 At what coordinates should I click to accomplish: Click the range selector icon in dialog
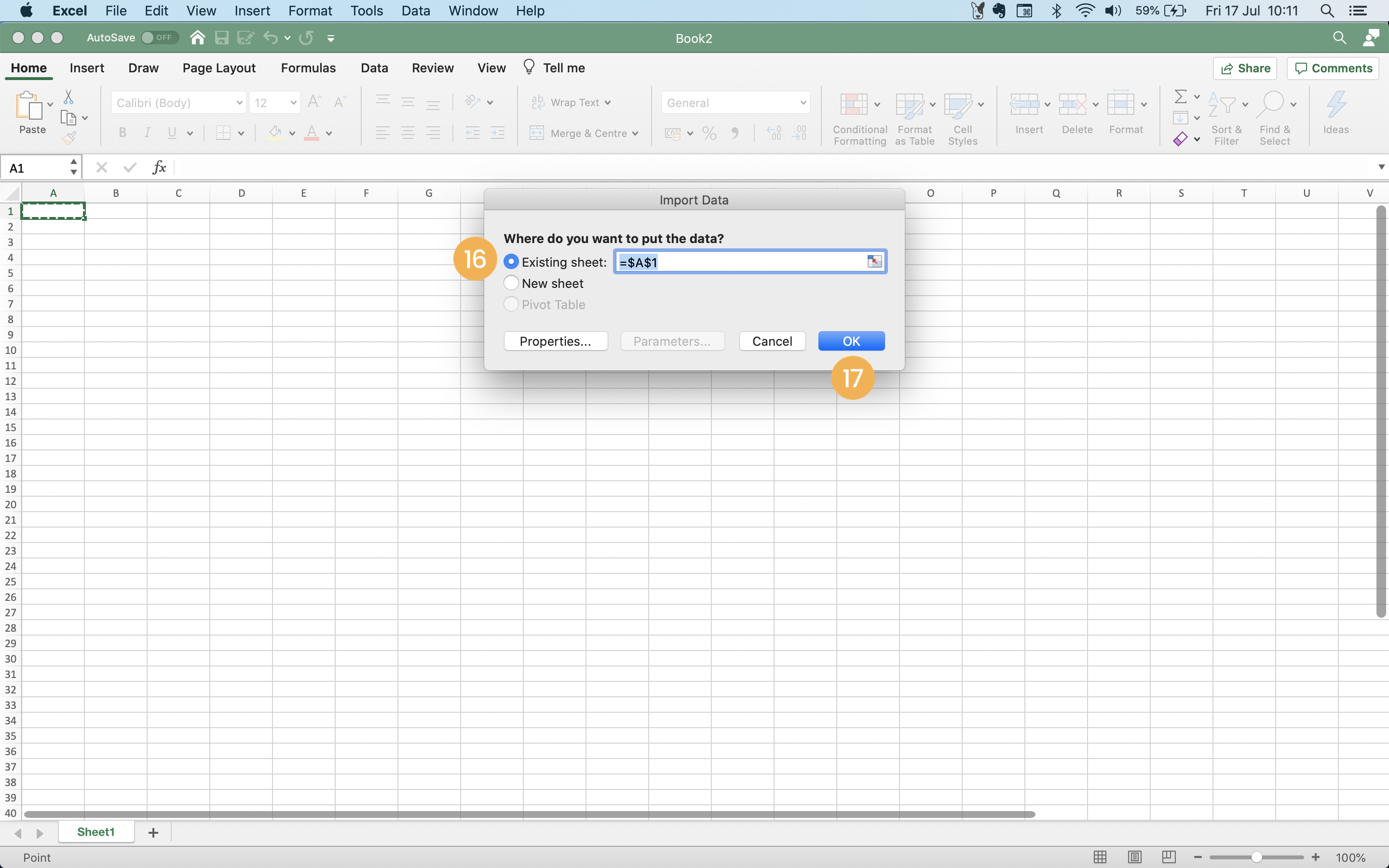click(874, 262)
